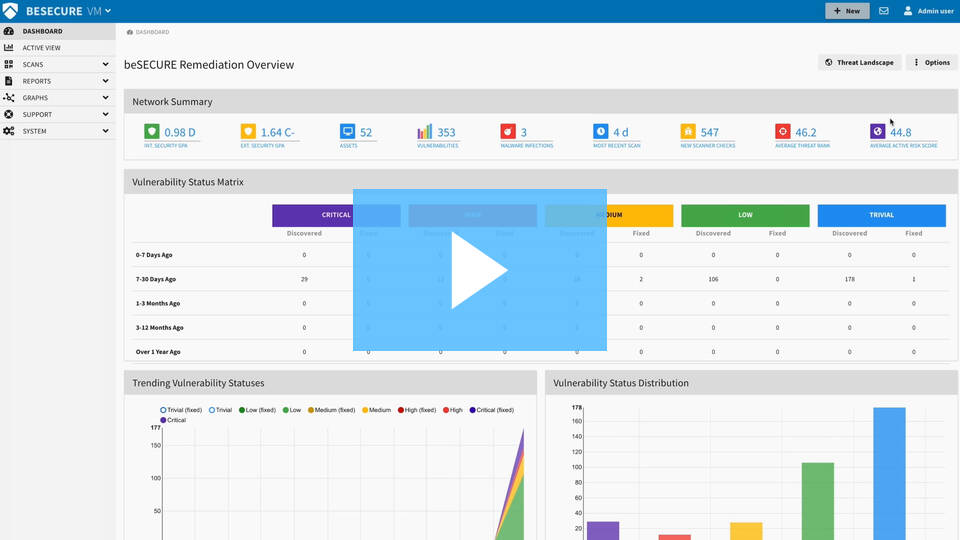
Task: Select Dashboard in the sidebar
Action: [x=58, y=31]
